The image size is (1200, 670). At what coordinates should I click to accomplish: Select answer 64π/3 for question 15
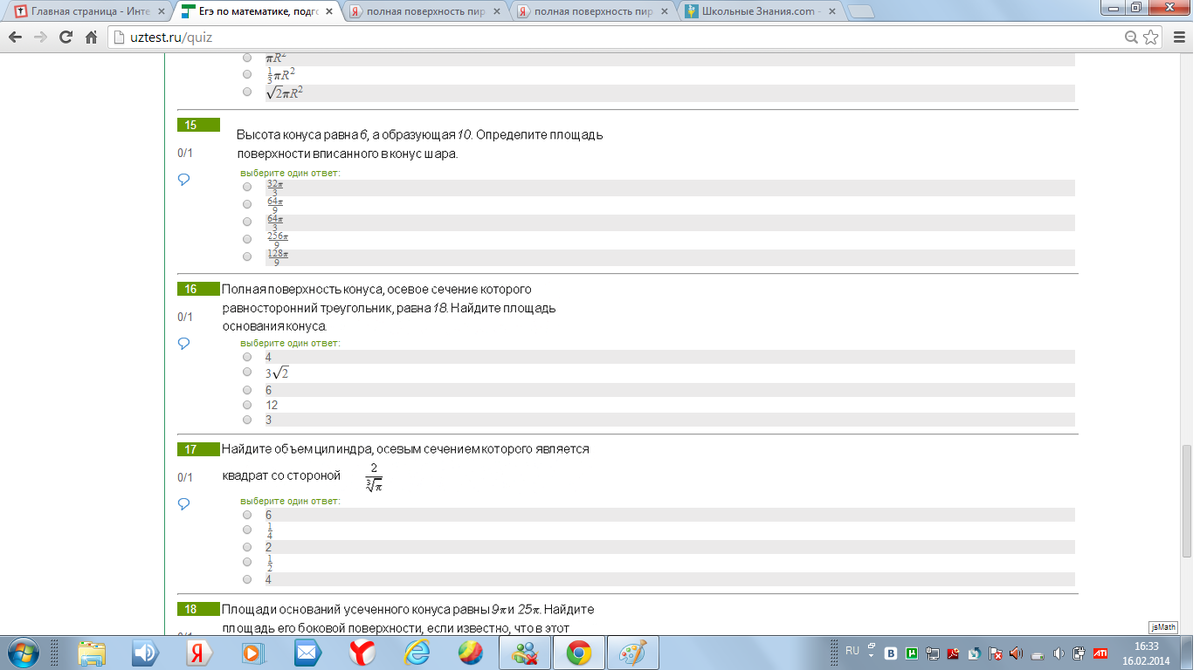(247, 222)
